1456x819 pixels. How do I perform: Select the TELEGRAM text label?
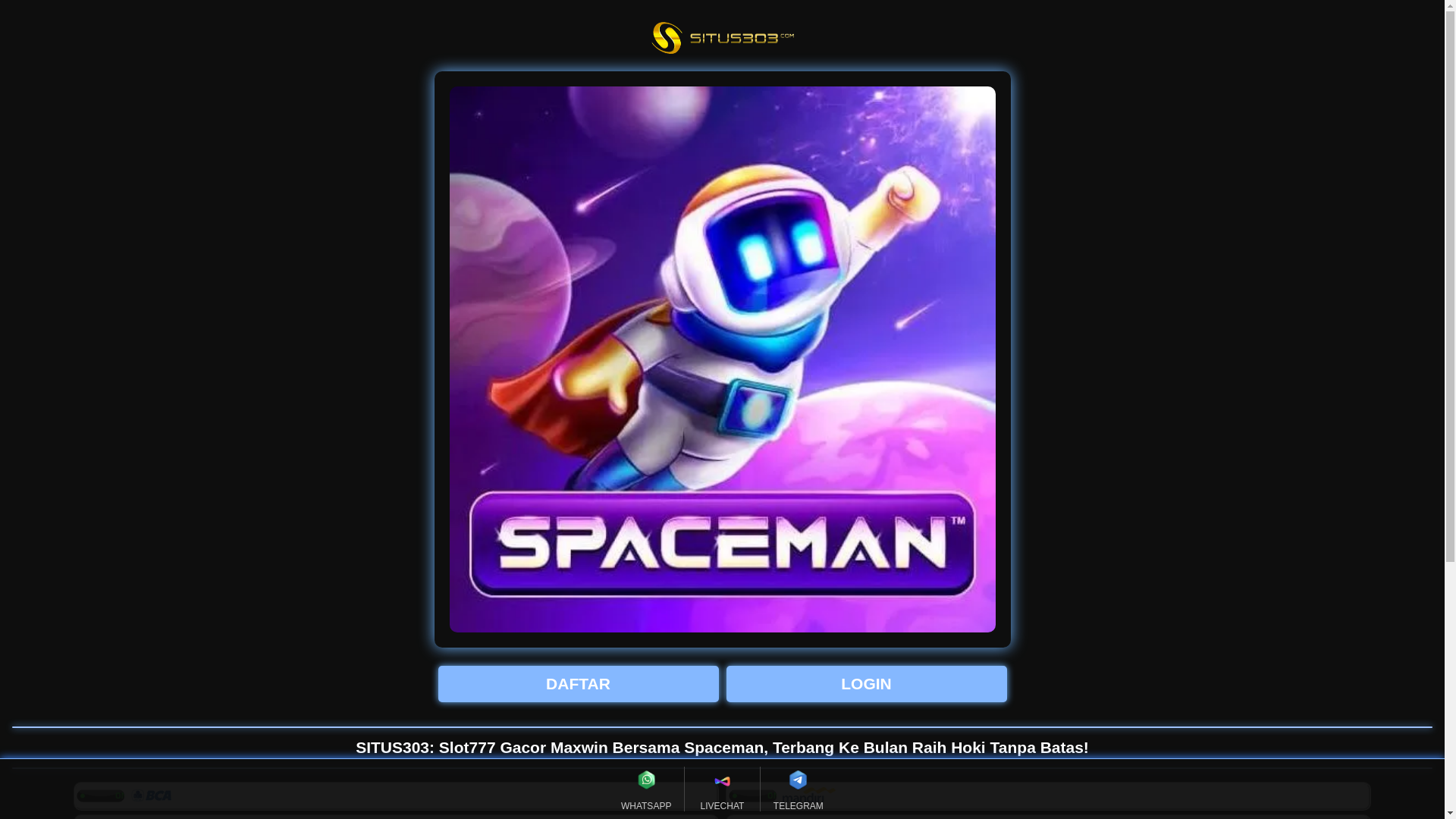point(798,806)
